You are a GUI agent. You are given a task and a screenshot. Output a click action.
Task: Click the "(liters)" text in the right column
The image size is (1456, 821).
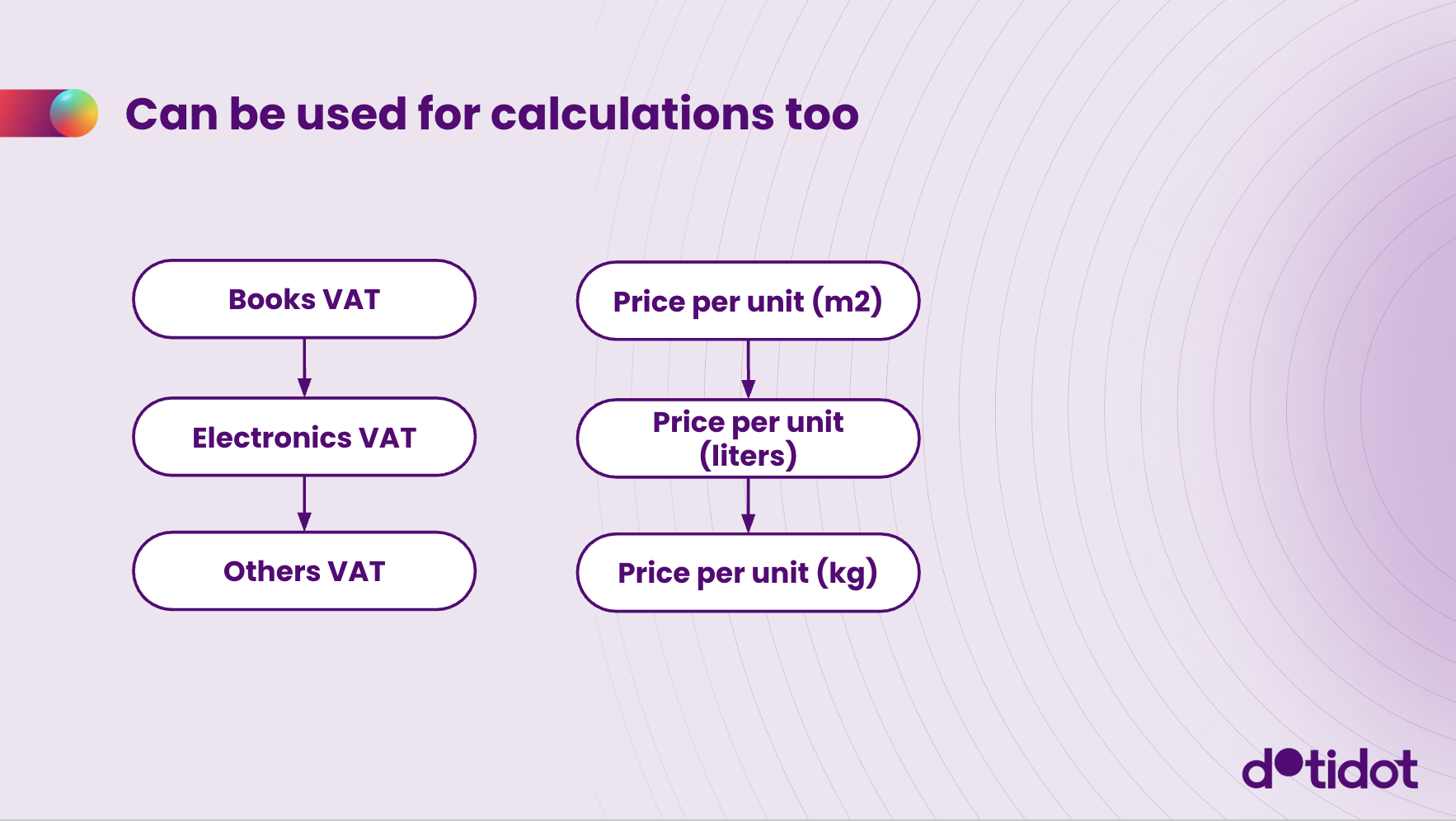pos(748,455)
